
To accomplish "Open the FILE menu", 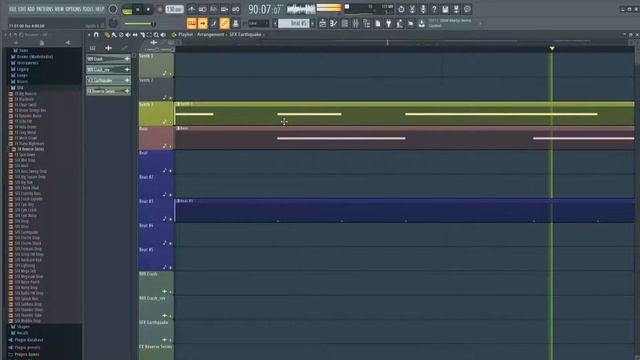I will point(12,9).
